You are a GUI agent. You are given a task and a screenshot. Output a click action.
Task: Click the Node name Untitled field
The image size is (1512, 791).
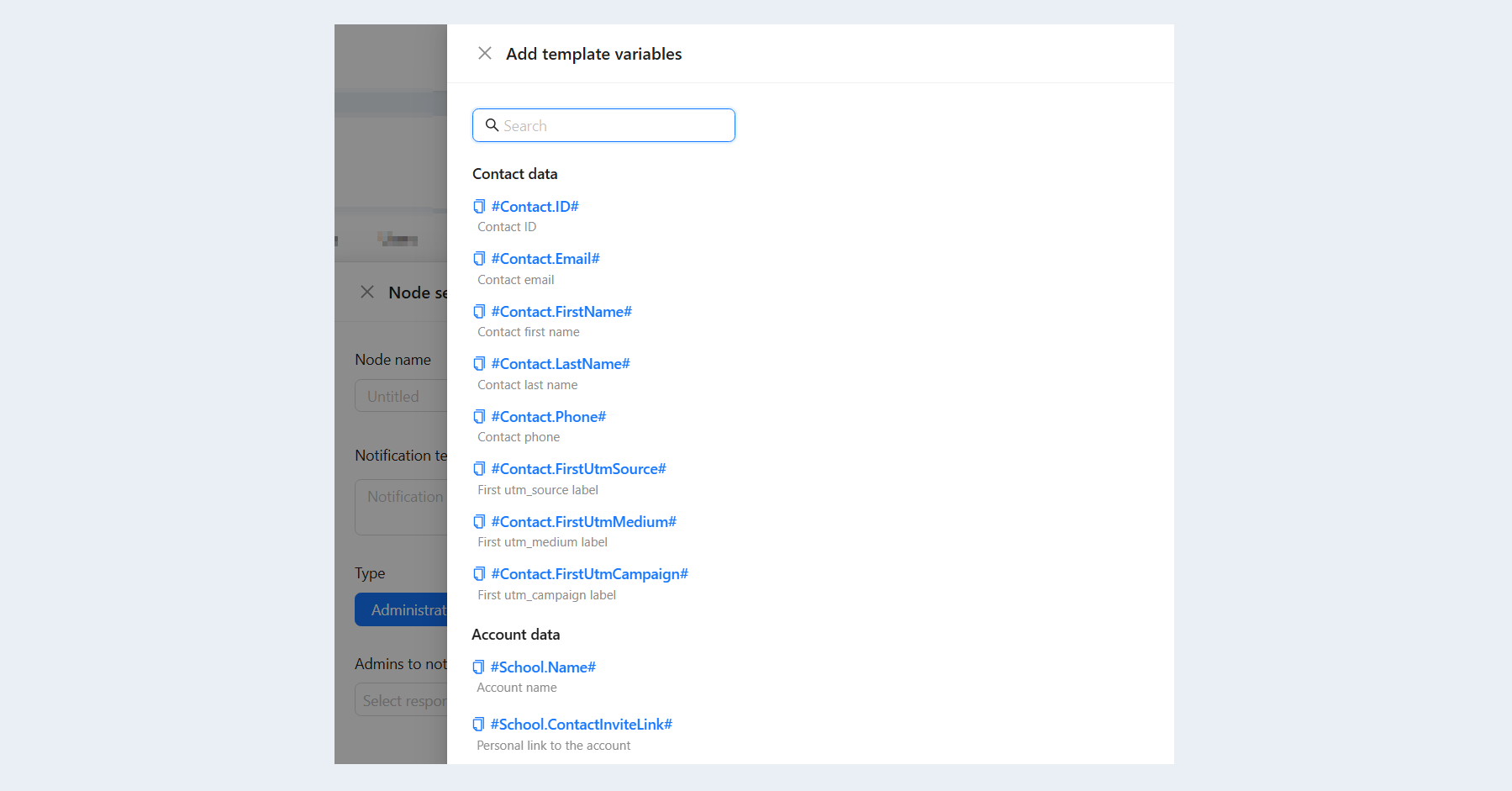tap(402, 396)
